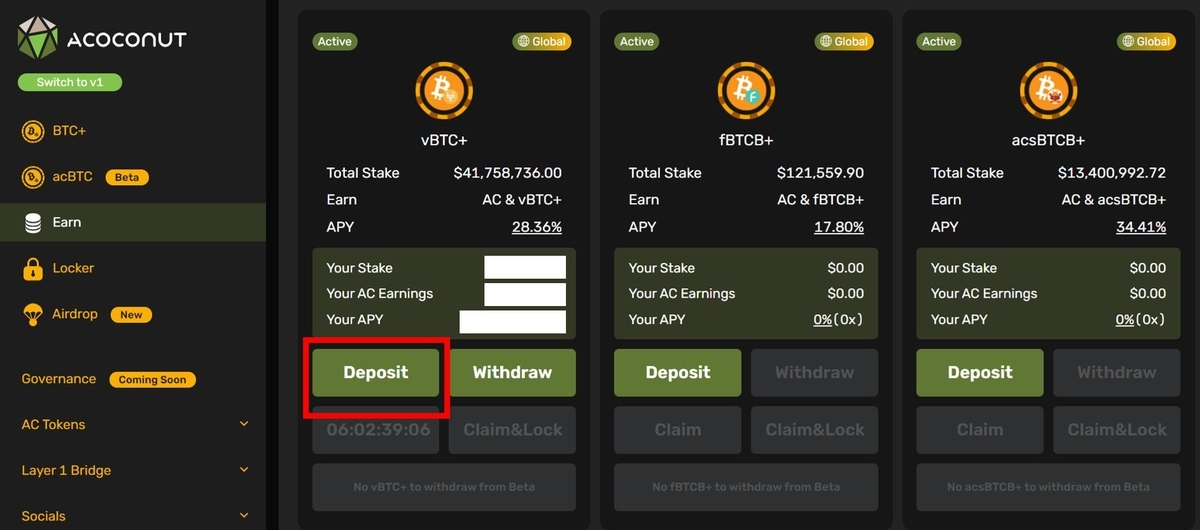Click No acsBTCB+ to withdraw from Beta
The width and height of the screenshot is (1200, 530).
point(1048,487)
